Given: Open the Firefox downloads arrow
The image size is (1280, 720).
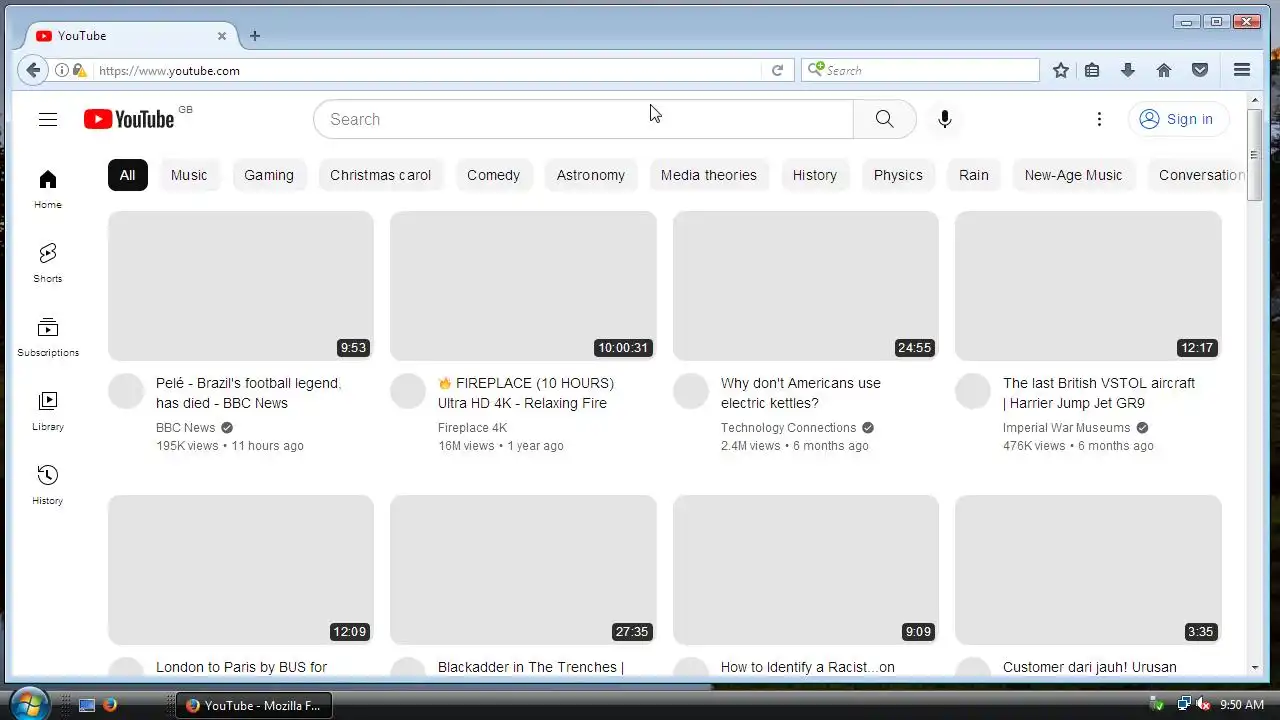Looking at the screenshot, I should 1128,70.
